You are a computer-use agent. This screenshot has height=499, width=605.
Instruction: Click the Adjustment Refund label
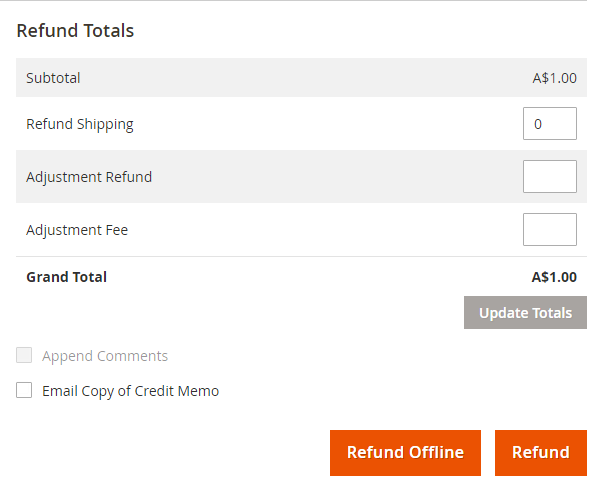coord(89,177)
